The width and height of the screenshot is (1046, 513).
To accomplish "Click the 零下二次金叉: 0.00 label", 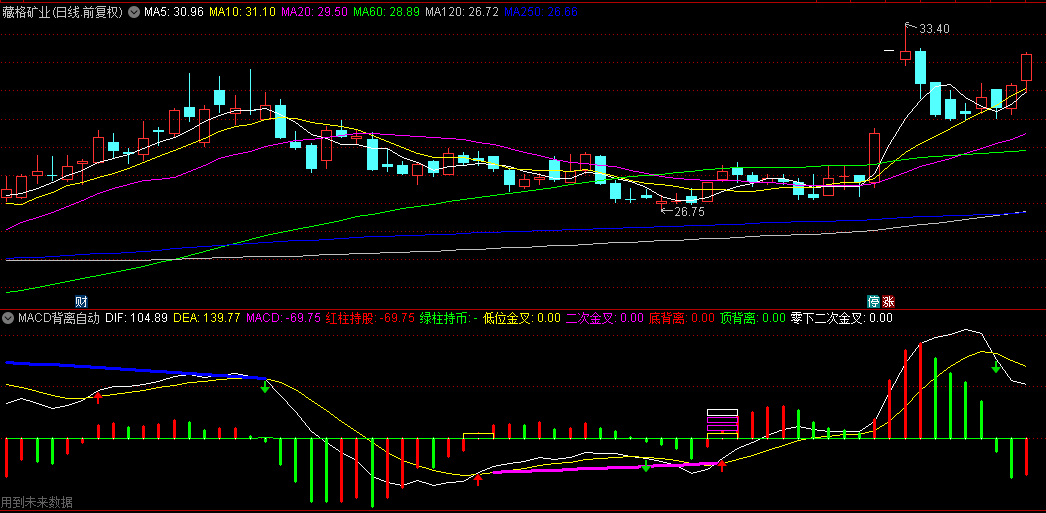I will 842,318.
